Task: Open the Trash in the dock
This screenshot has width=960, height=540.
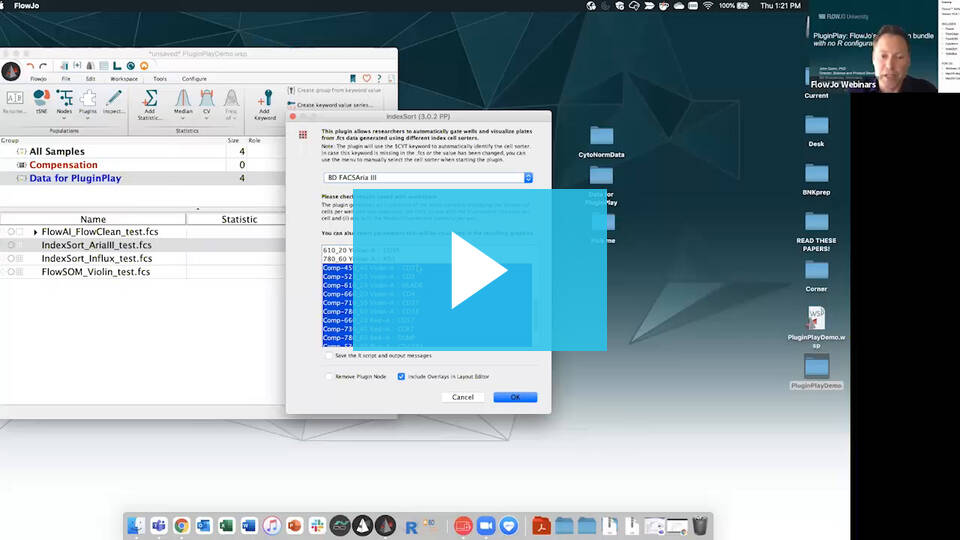Action: (700, 525)
